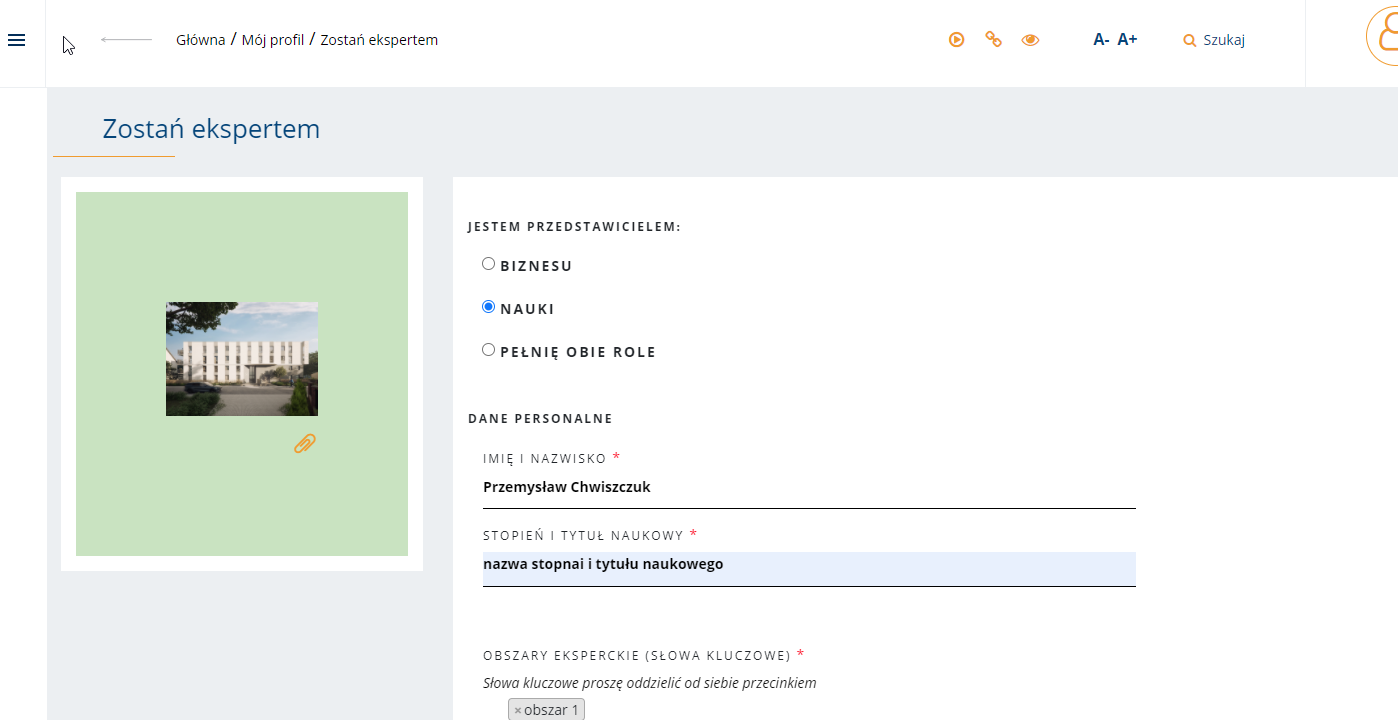Viewport: 1398px width, 720px height.
Task: Increase font size with A+
Action: click(1127, 40)
